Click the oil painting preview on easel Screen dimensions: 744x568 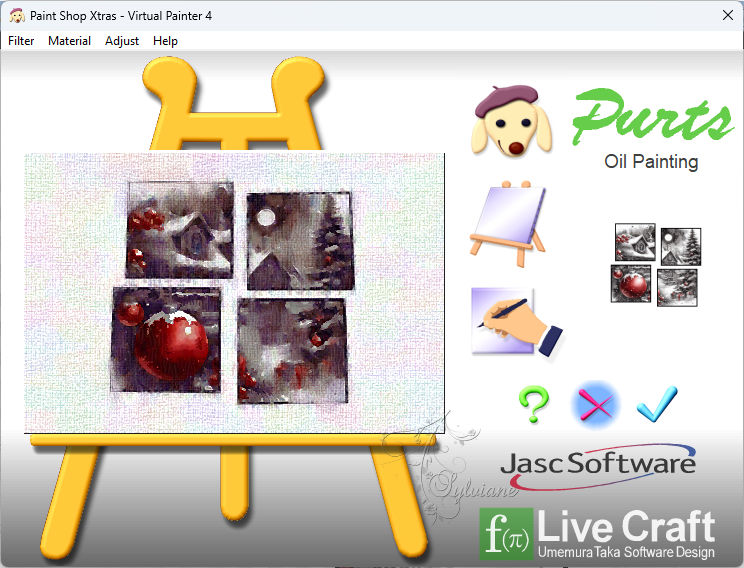click(x=234, y=293)
